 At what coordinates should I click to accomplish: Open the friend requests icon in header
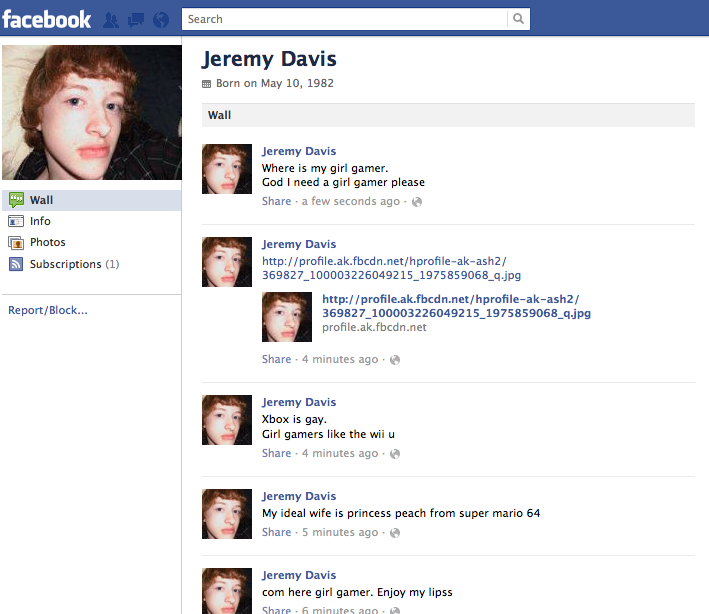[x=111, y=20]
